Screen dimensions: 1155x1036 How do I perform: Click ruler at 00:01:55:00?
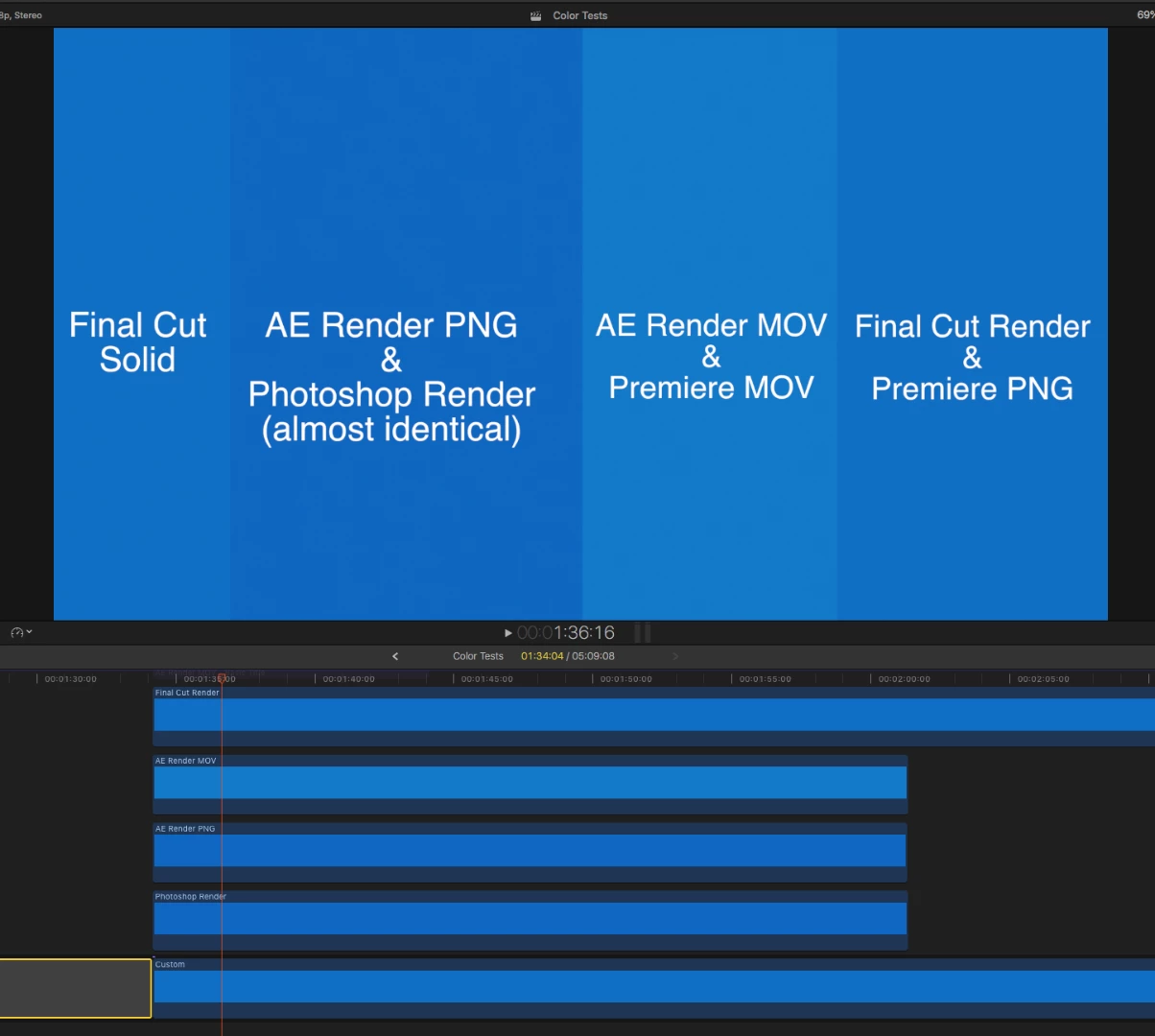click(765, 678)
